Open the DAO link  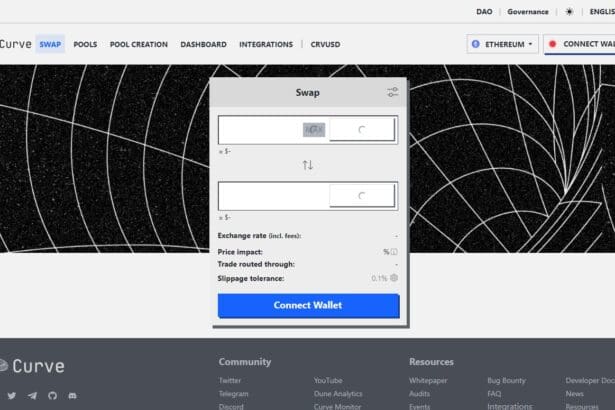pyautogui.click(x=484, y=12)
